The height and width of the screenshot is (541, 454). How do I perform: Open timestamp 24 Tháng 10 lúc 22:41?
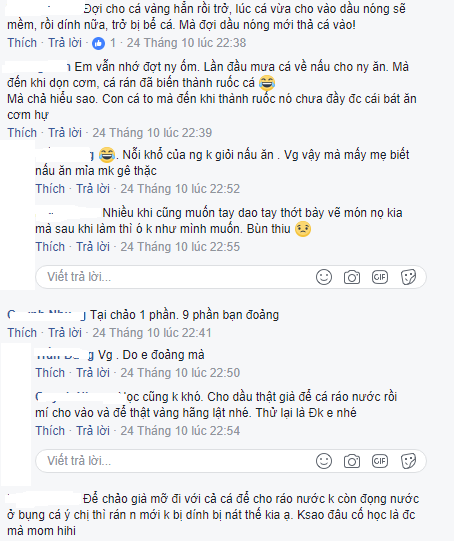(152, 333)
